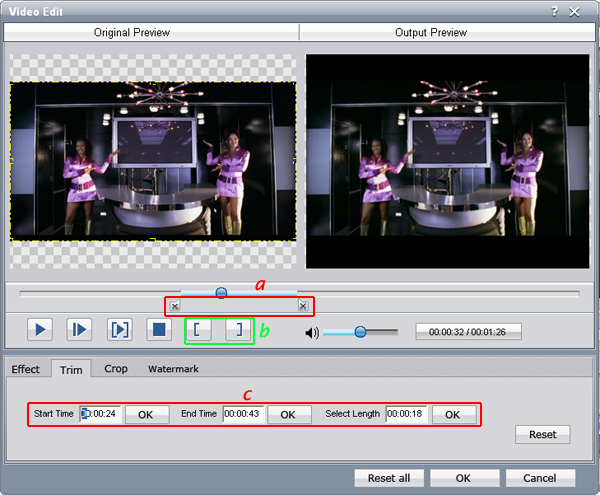Open the Crop tab
Viewport: 600px width, 495px height.
[x=116, y=369]
